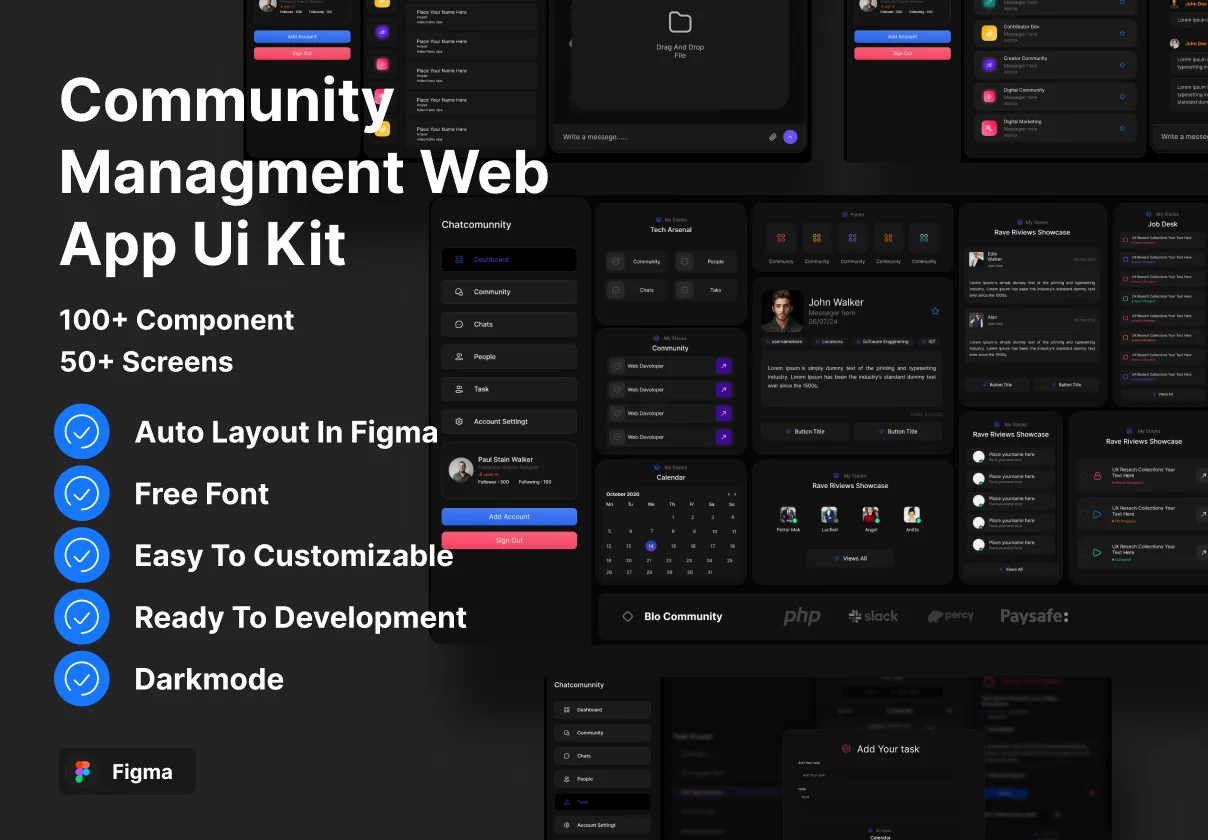Click Task icon in sidebar with Dashboard highlighted
1208x840 pixels.
point(459,389)
